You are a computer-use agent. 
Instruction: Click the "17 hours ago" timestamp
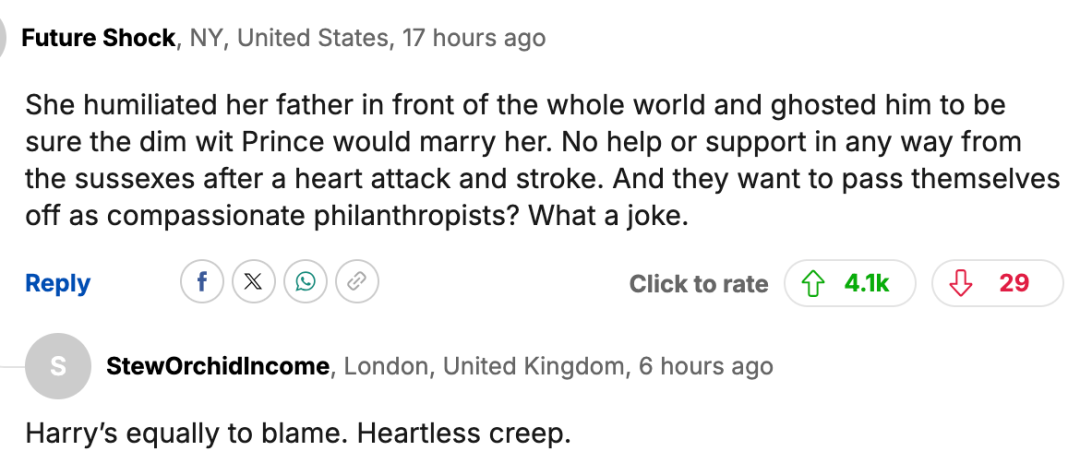(474, 39)
